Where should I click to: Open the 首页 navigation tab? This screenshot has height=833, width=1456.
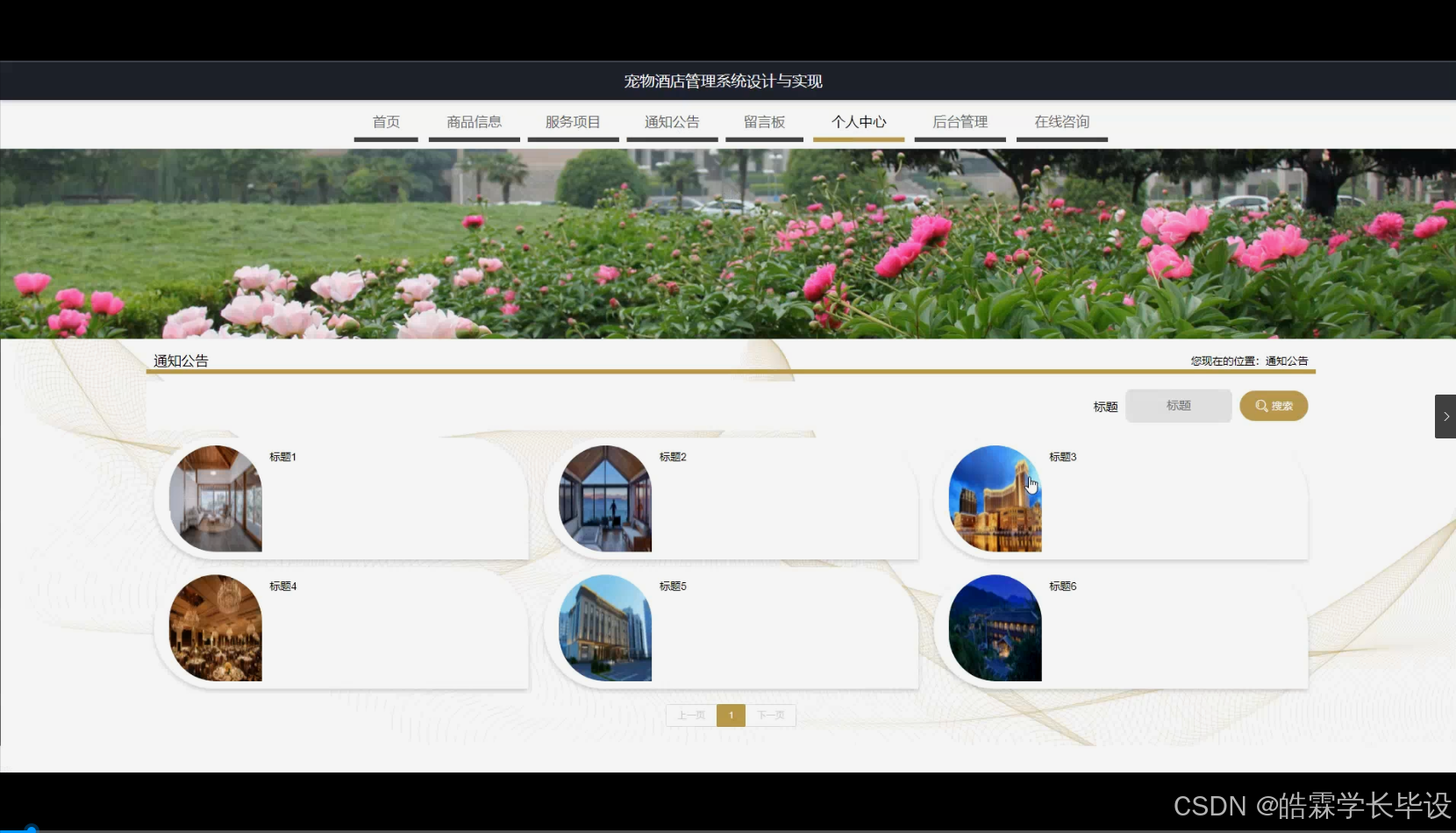coord(386,123)
